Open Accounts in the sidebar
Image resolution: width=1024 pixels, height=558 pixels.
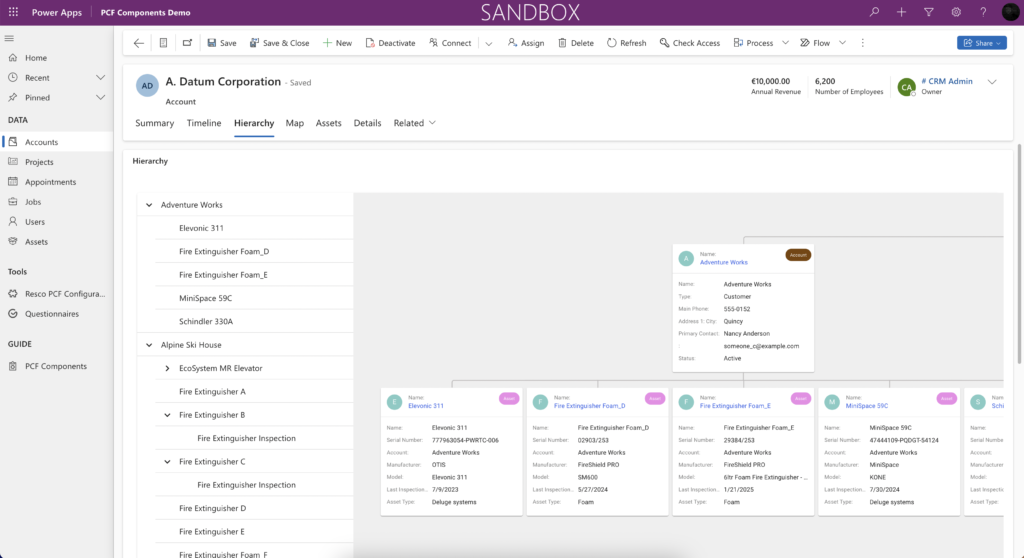pyautogui.click(x=56, y=142)
